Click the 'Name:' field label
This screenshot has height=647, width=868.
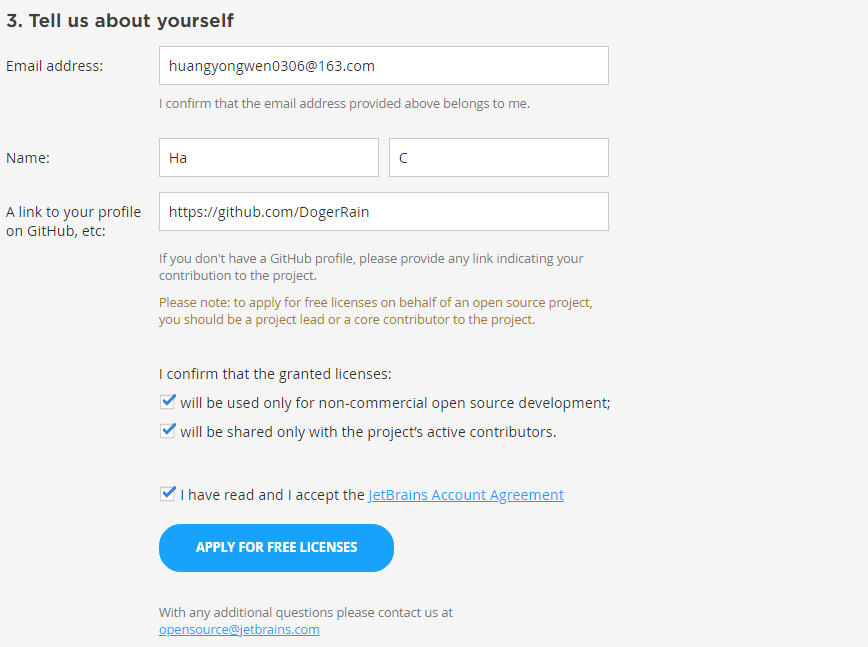tap(28, 158)
